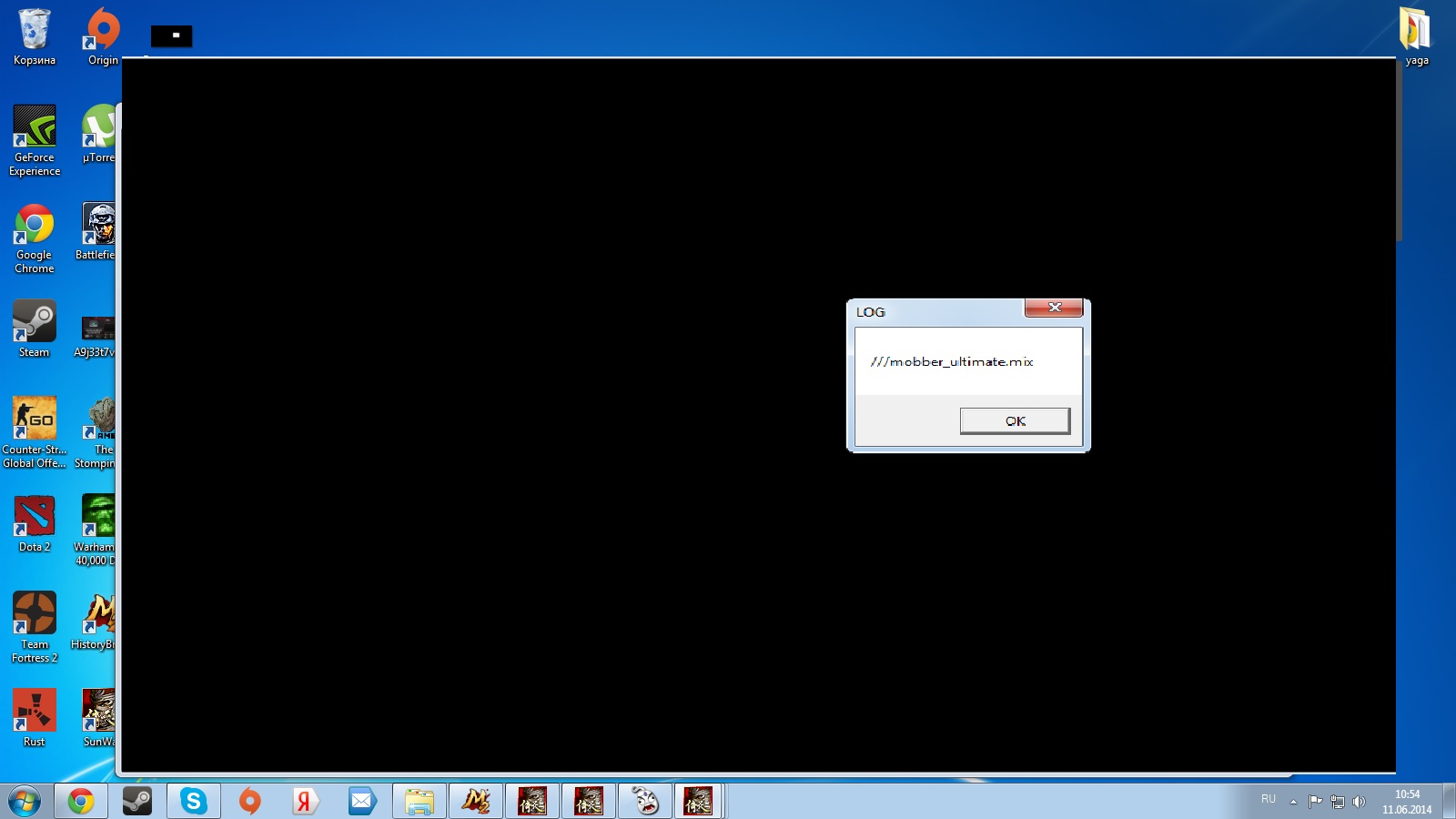The width and height of the screenshot is (1456, 819).
Task: Click the Show desktop strip
Action: coord(1449,802)
